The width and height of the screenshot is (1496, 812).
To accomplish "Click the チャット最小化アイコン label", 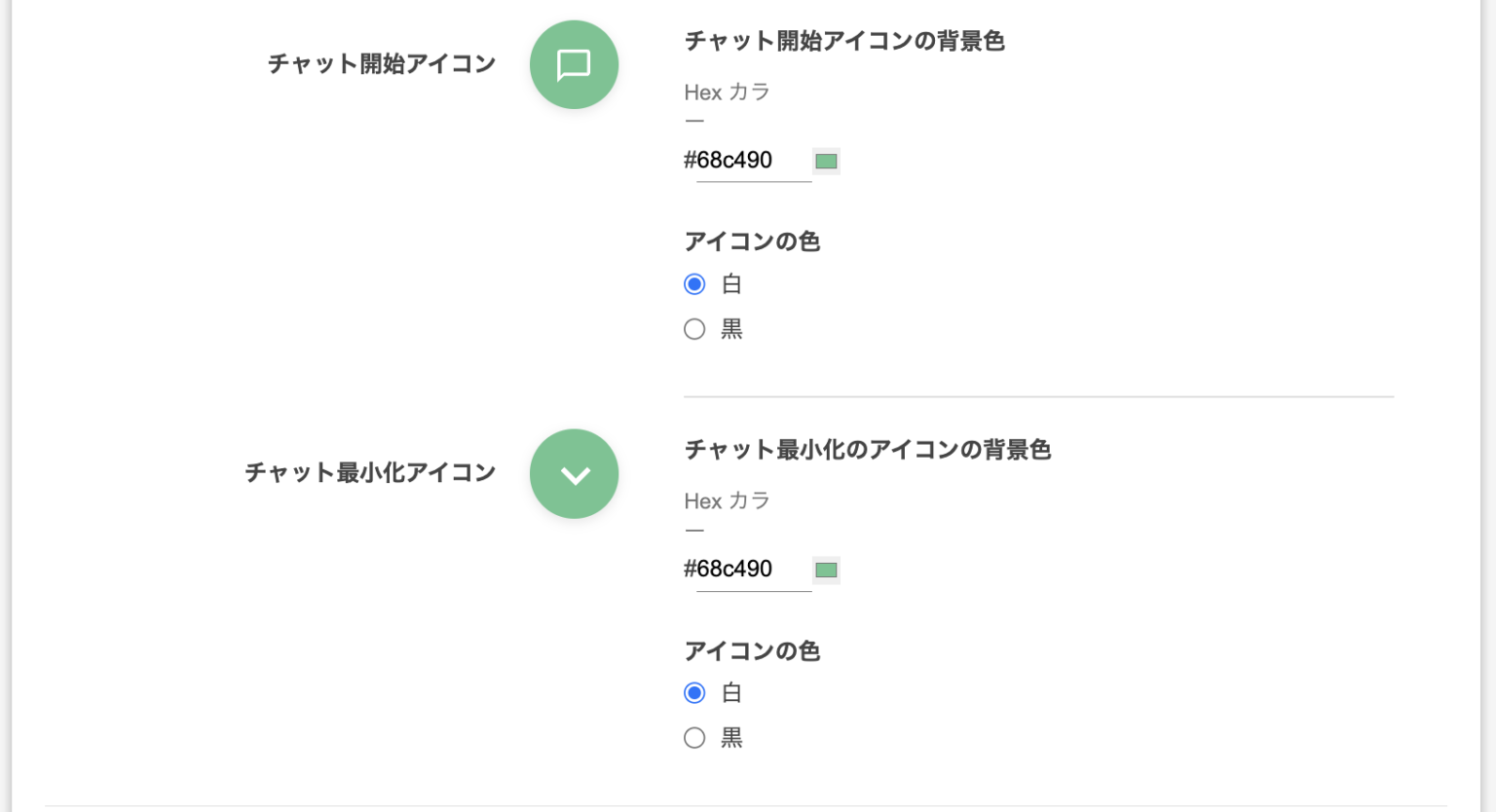I will (x=369, y=473).
